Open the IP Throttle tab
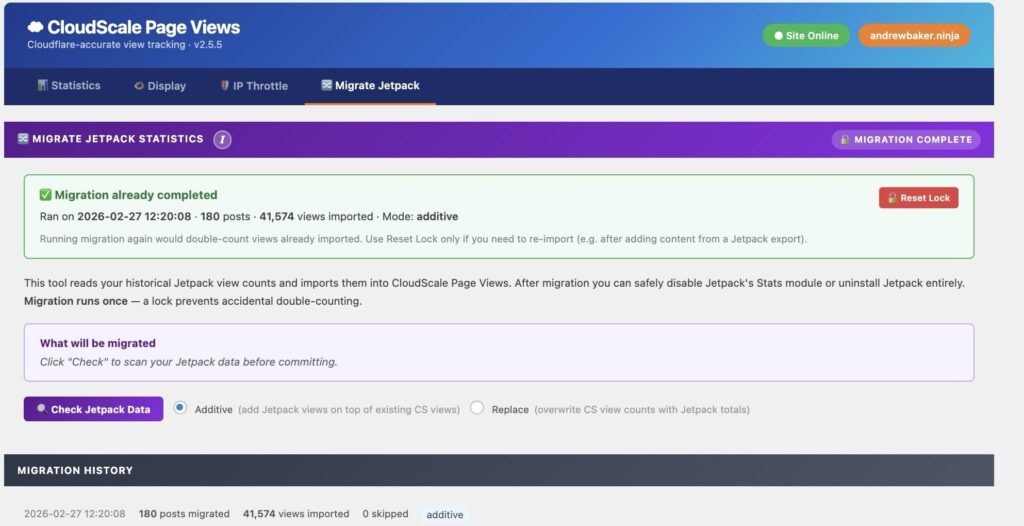1024x526 pixels. pyautogui.click(x=255, y=86)
